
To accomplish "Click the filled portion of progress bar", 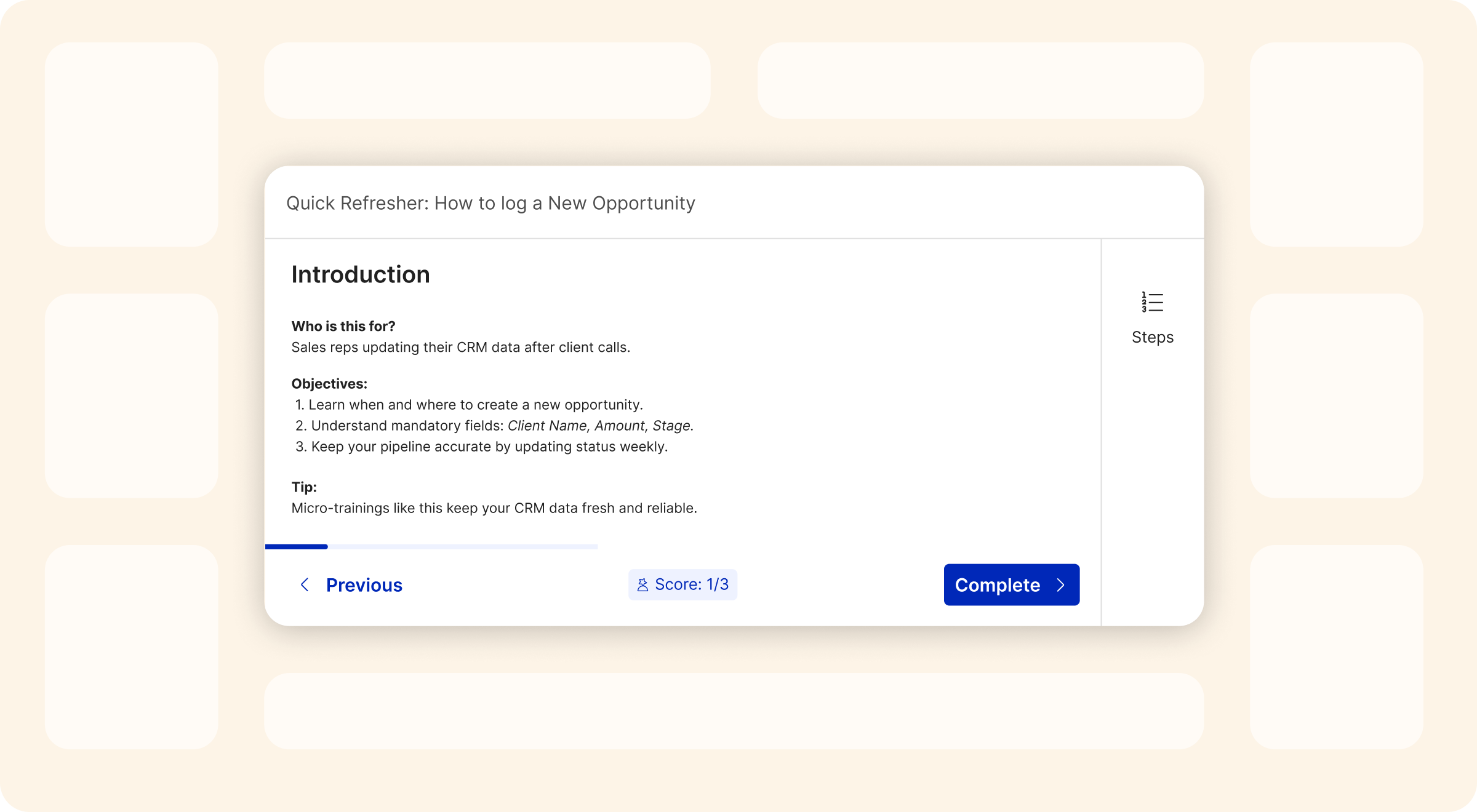I will [x=297, y=546].
